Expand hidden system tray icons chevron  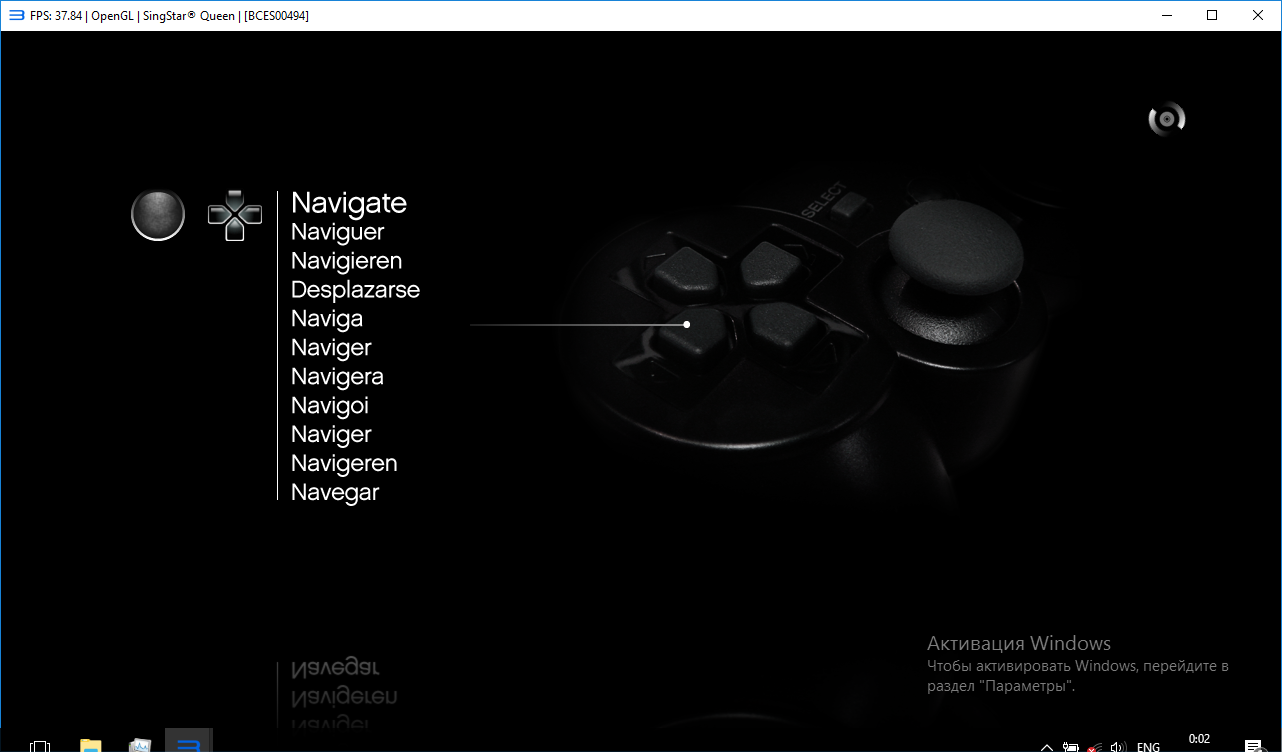1046,746
